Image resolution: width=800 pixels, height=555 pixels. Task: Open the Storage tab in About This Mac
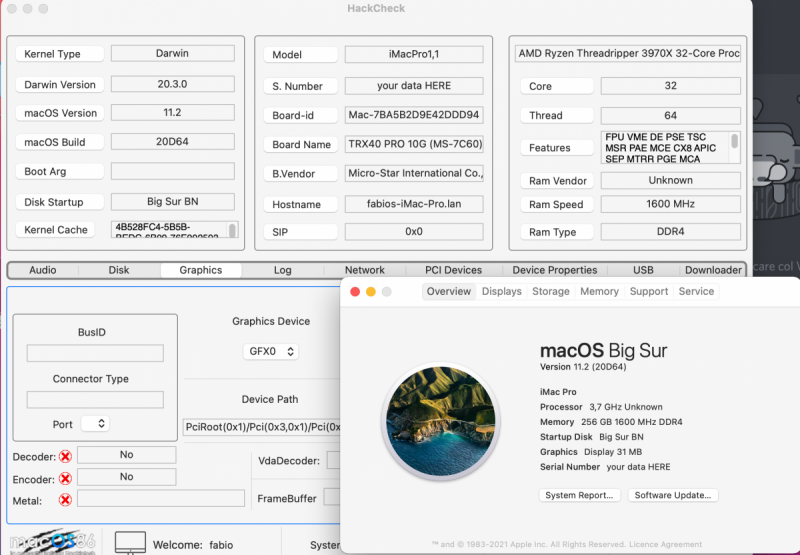pyautogui.click(x=551, y=291)
